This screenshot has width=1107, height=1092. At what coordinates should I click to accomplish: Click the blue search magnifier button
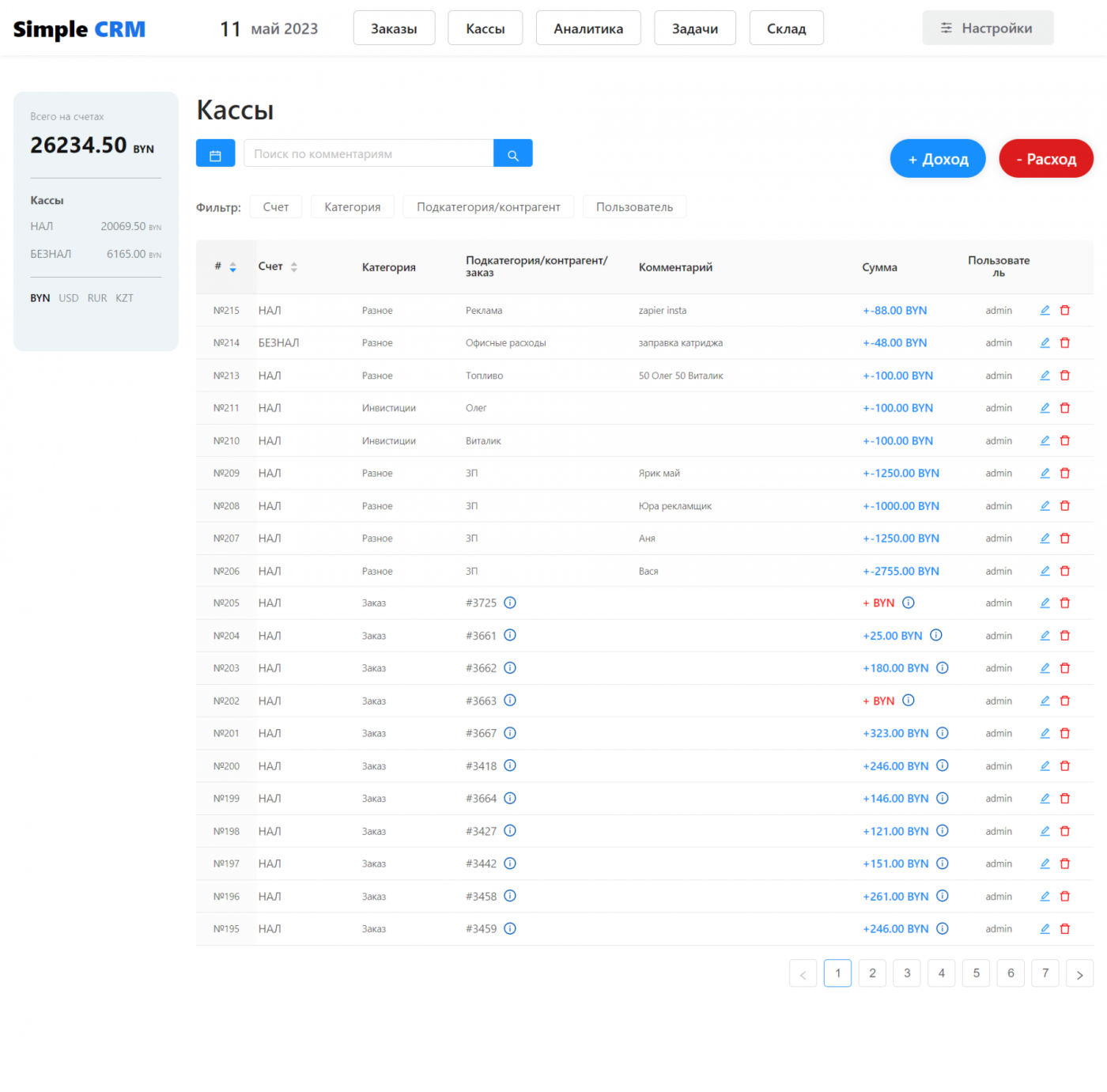tap(513, 153)
